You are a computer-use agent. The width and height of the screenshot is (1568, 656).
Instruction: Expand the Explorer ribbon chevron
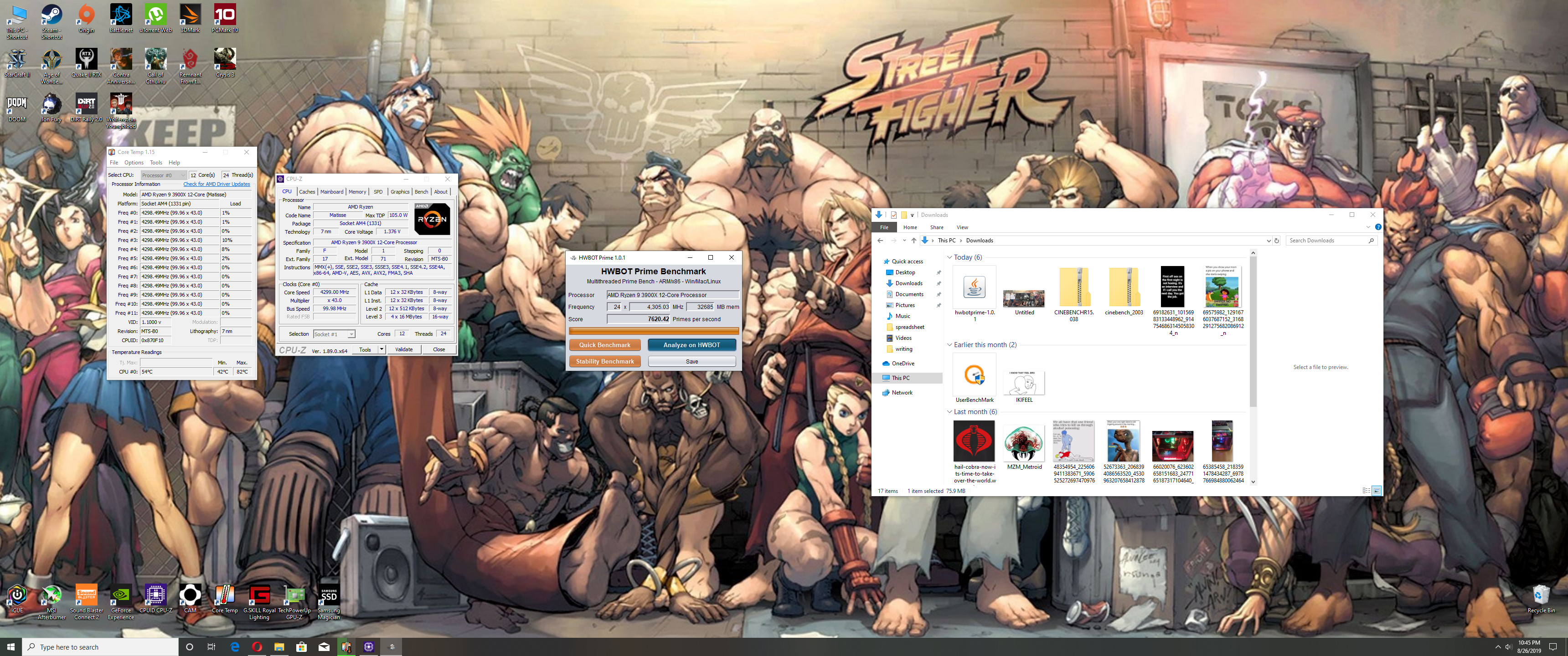pos(1368,227)
